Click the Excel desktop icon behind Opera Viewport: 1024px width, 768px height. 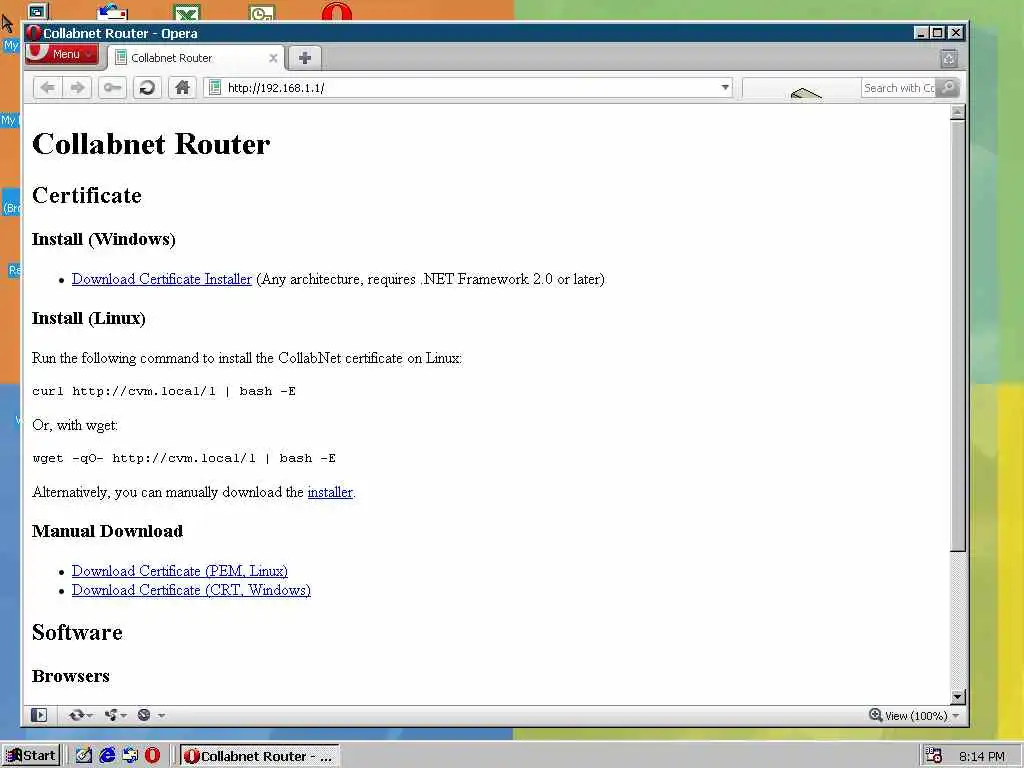(187, 13)
